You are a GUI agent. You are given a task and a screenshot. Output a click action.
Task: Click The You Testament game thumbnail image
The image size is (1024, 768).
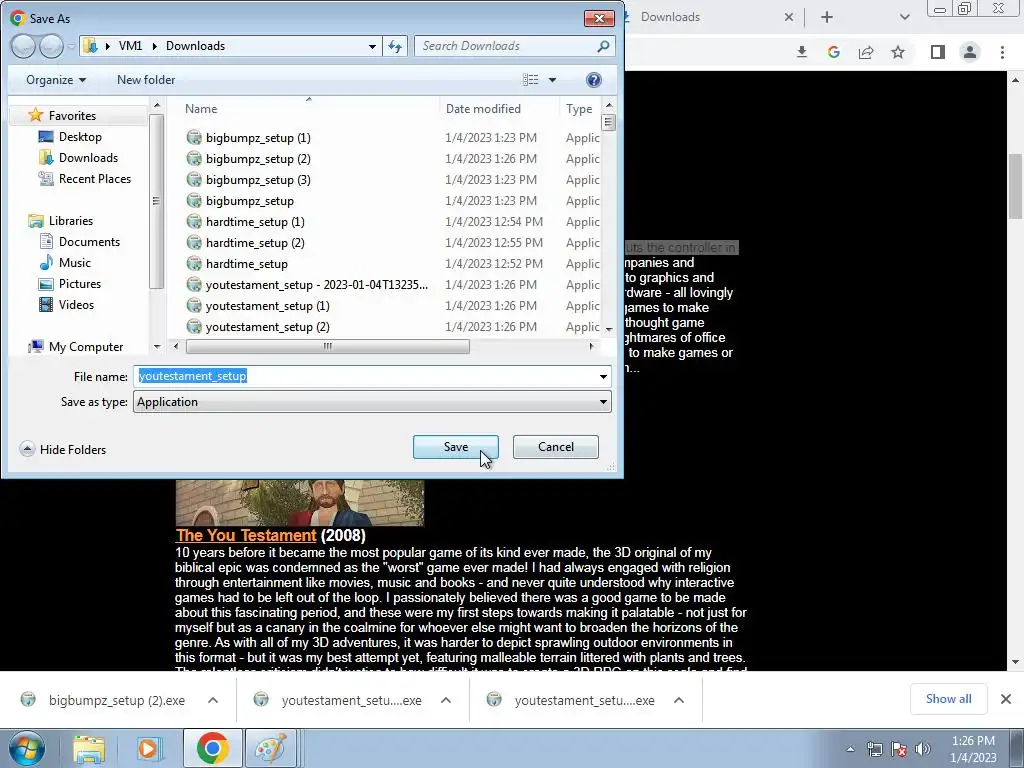tap(300, 503)
